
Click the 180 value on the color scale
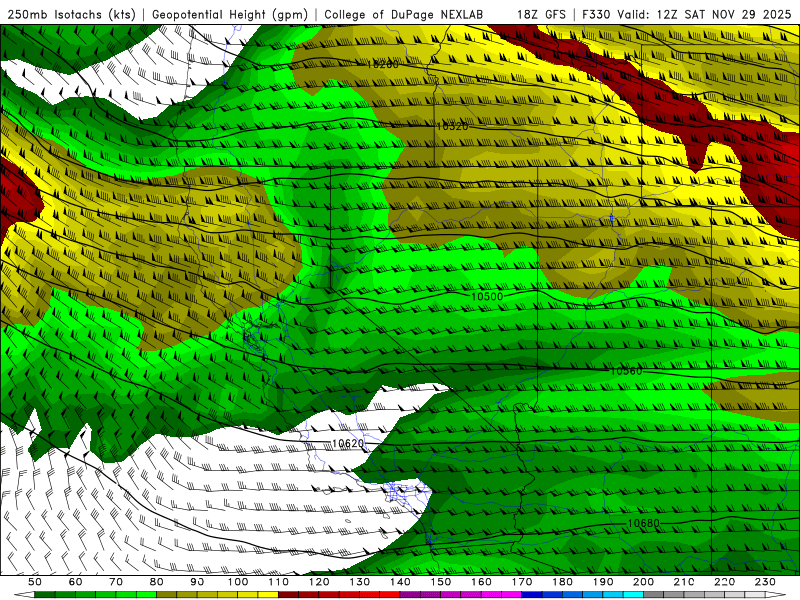click(x=563, y=582)
